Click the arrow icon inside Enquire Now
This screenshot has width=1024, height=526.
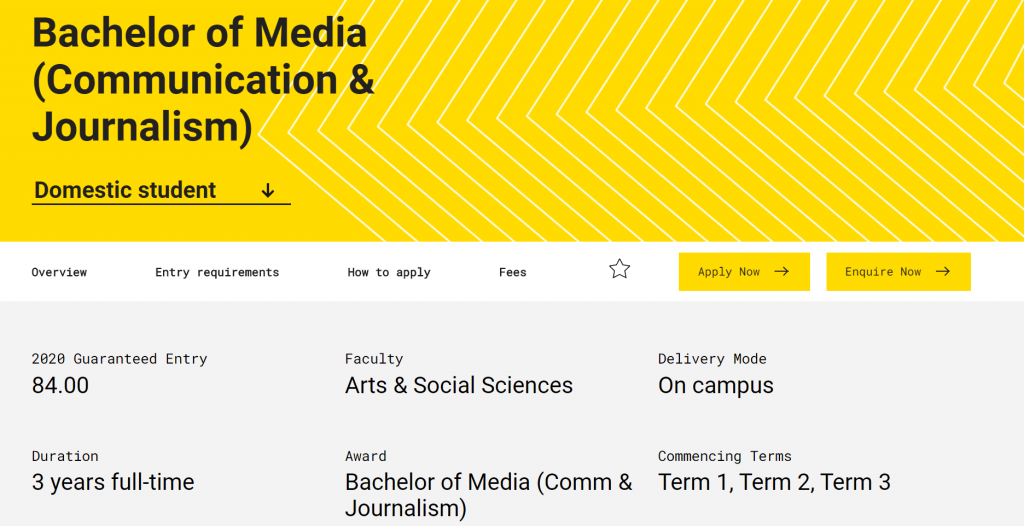click(942, 272)
